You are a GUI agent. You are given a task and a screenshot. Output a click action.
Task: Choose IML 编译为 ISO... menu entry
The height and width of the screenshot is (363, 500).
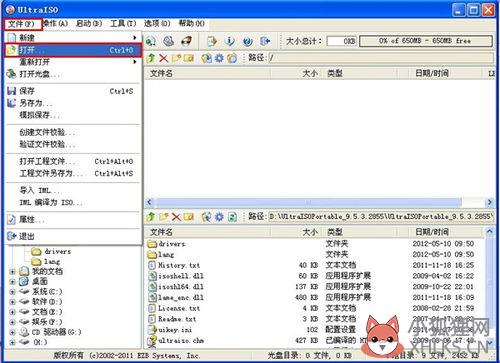pos(73,202)
